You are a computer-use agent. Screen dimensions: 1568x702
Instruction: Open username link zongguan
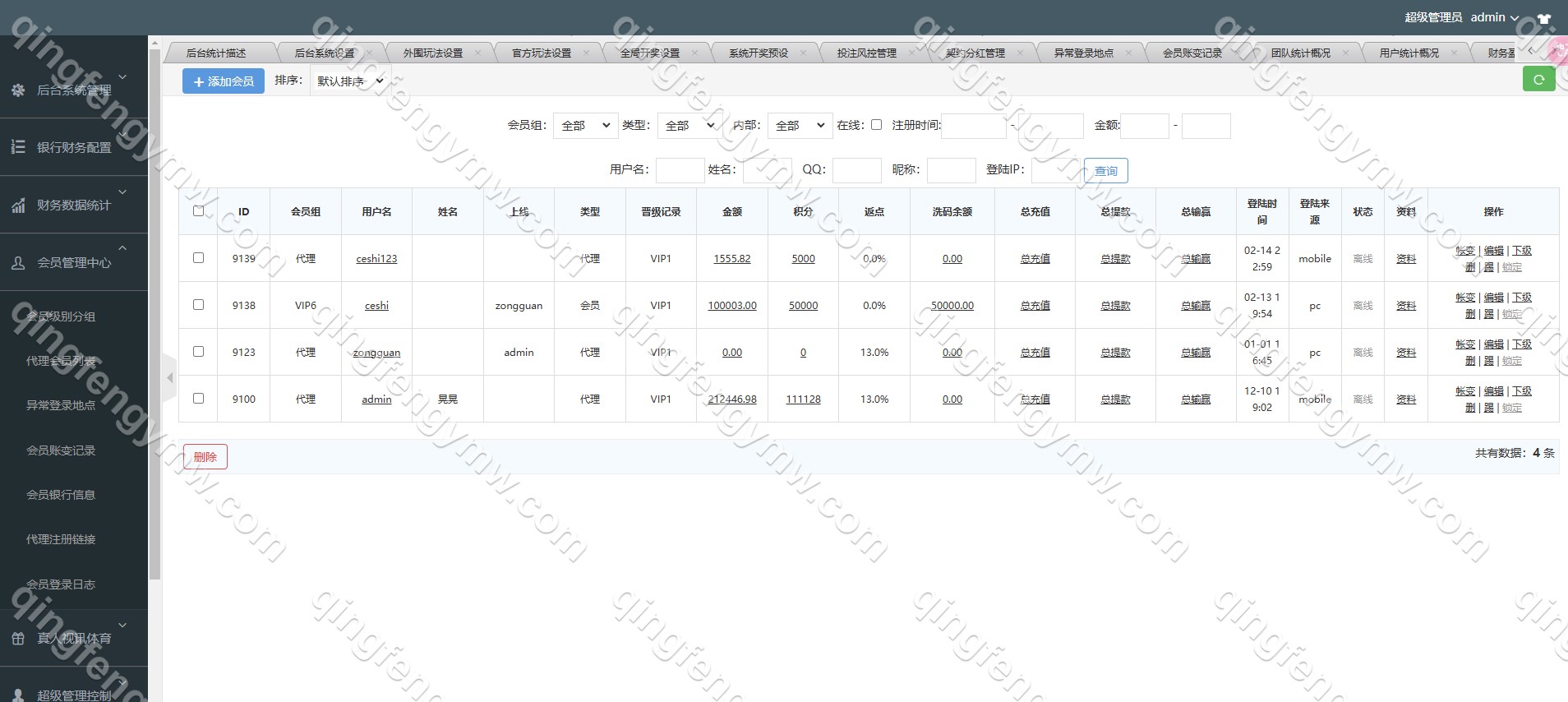pyautogui.click(x=376, y=352)
